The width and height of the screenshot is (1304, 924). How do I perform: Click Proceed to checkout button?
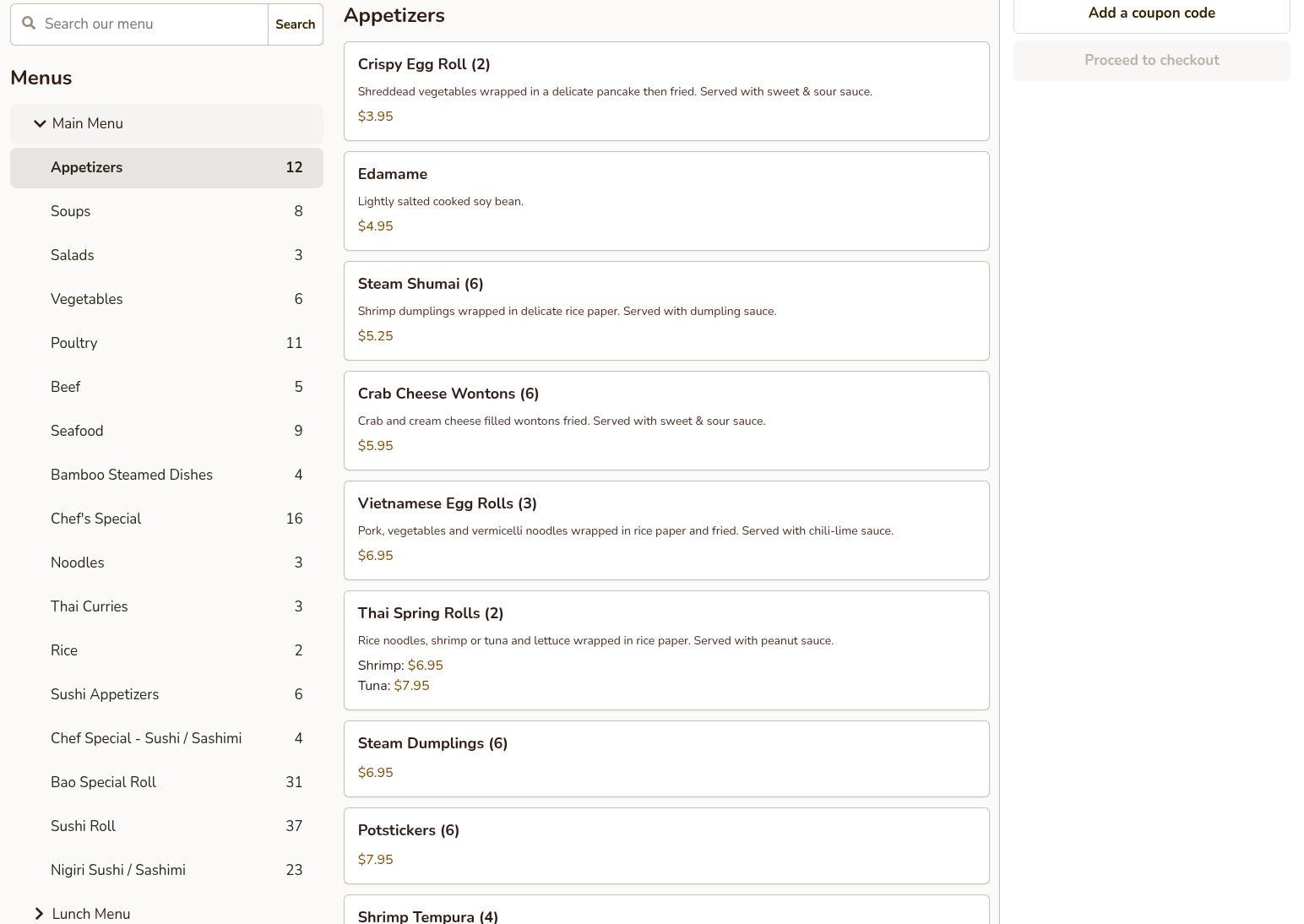[1151, 61]
